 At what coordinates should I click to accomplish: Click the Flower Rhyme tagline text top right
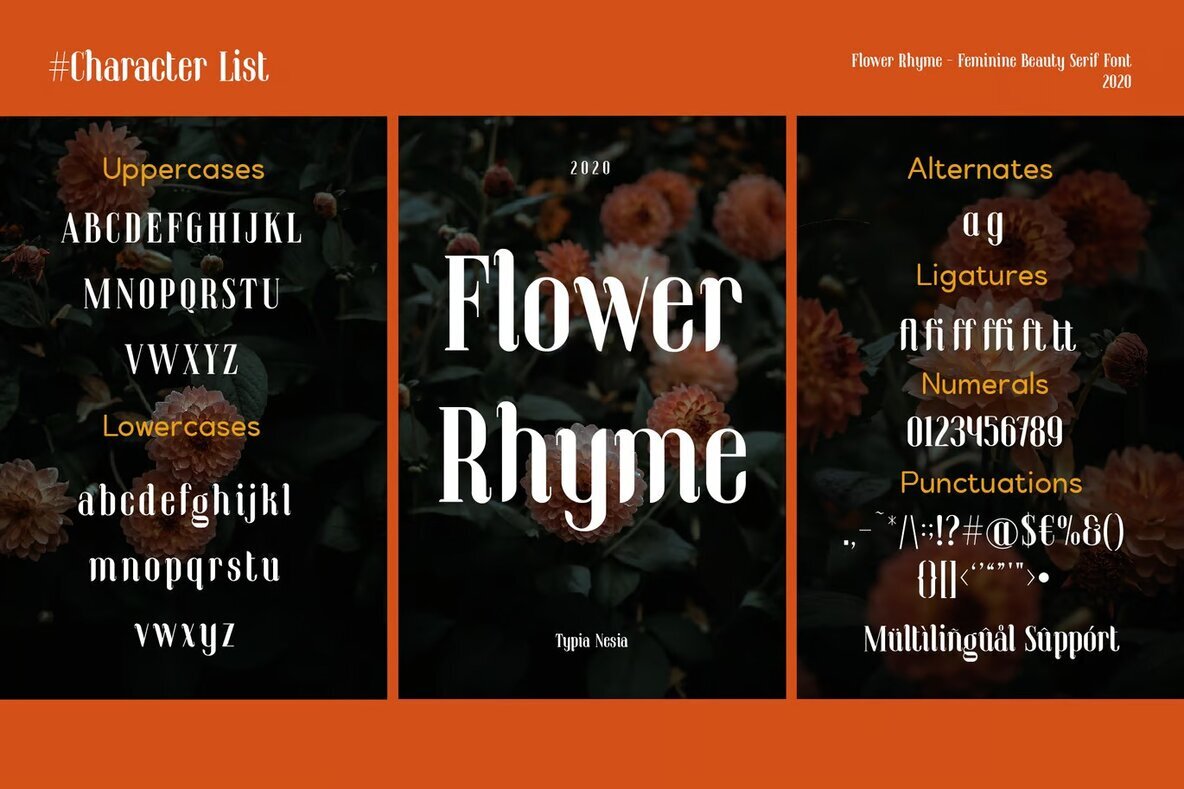[990, 61]
